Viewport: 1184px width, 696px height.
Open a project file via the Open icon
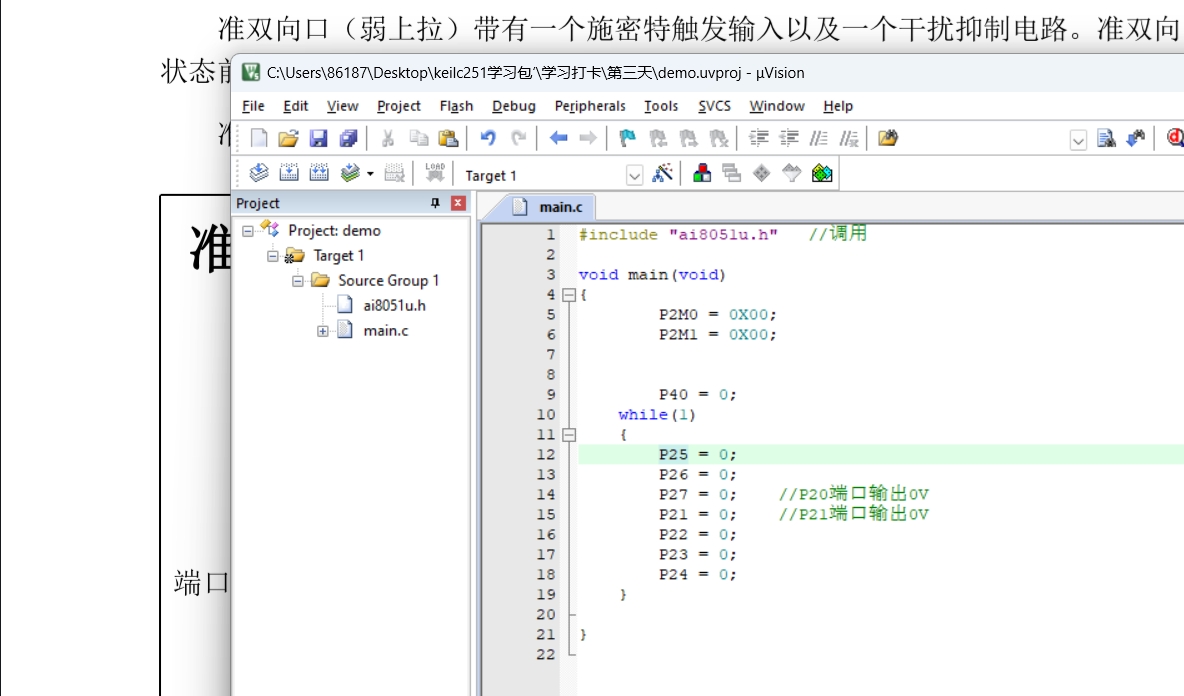[290, 138]
